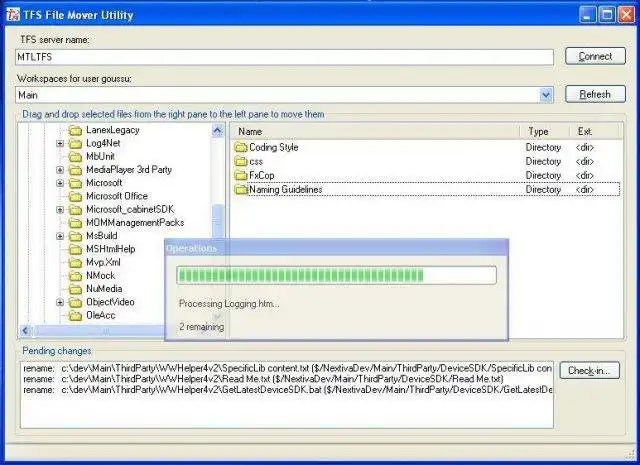Click the TFS app icon in title bar
Image resolution: width=640 pixels, height=465 pixels.
coord(13,15)
